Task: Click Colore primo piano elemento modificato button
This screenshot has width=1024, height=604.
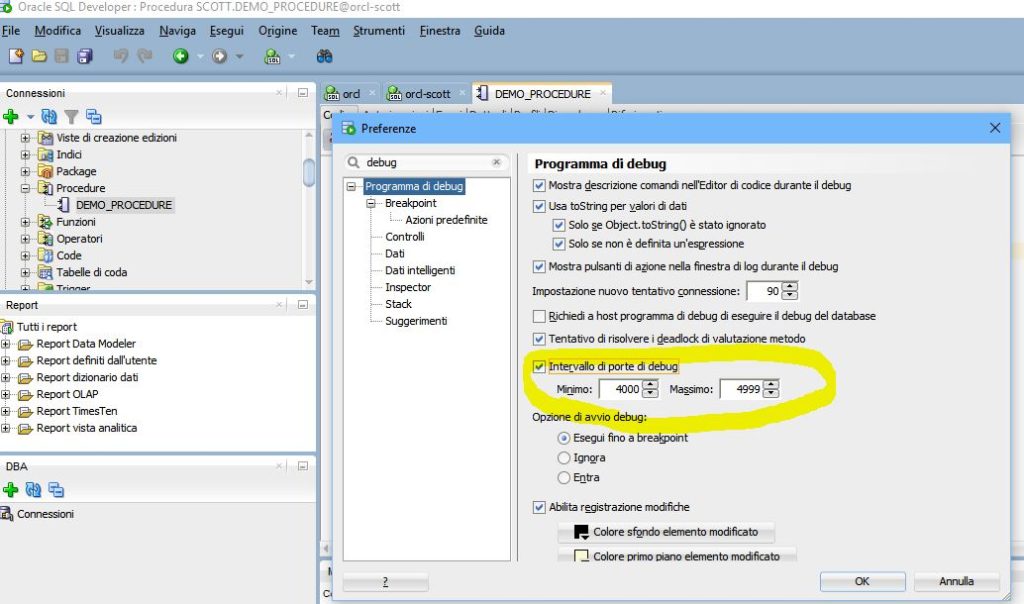Action: coord(677,556)
